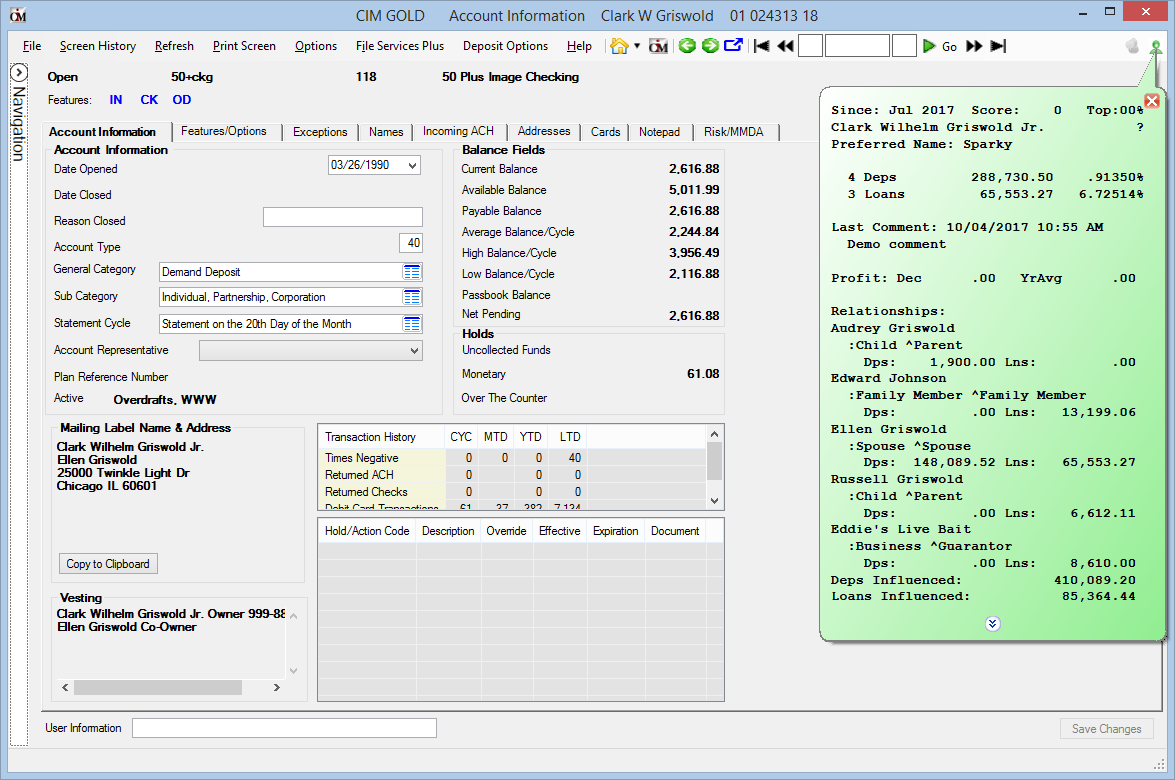Screen dimensions: 1175x780
Task: Open the Screen History menu
Action: tap(98, 46)
